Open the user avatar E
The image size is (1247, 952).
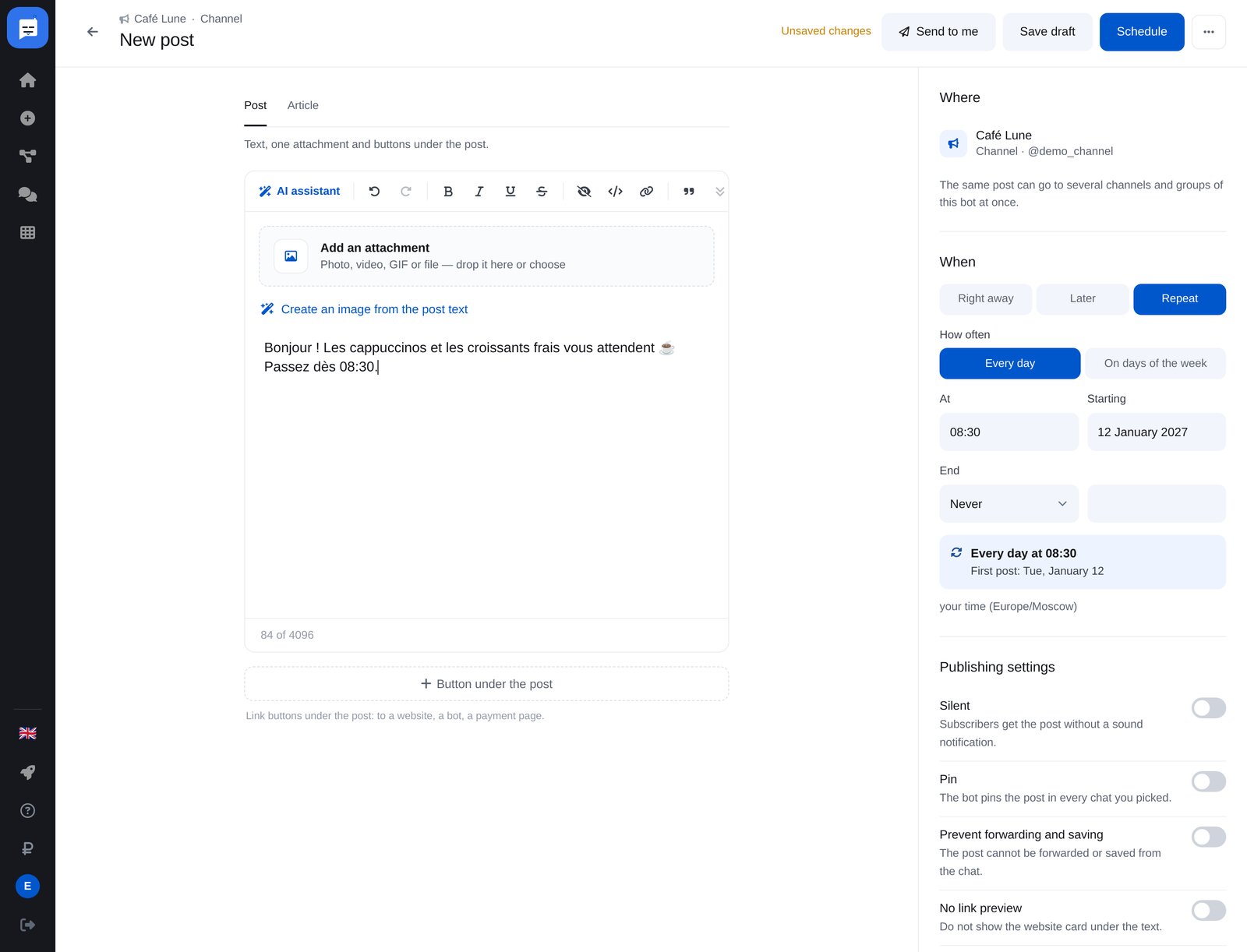pos(27,886)
